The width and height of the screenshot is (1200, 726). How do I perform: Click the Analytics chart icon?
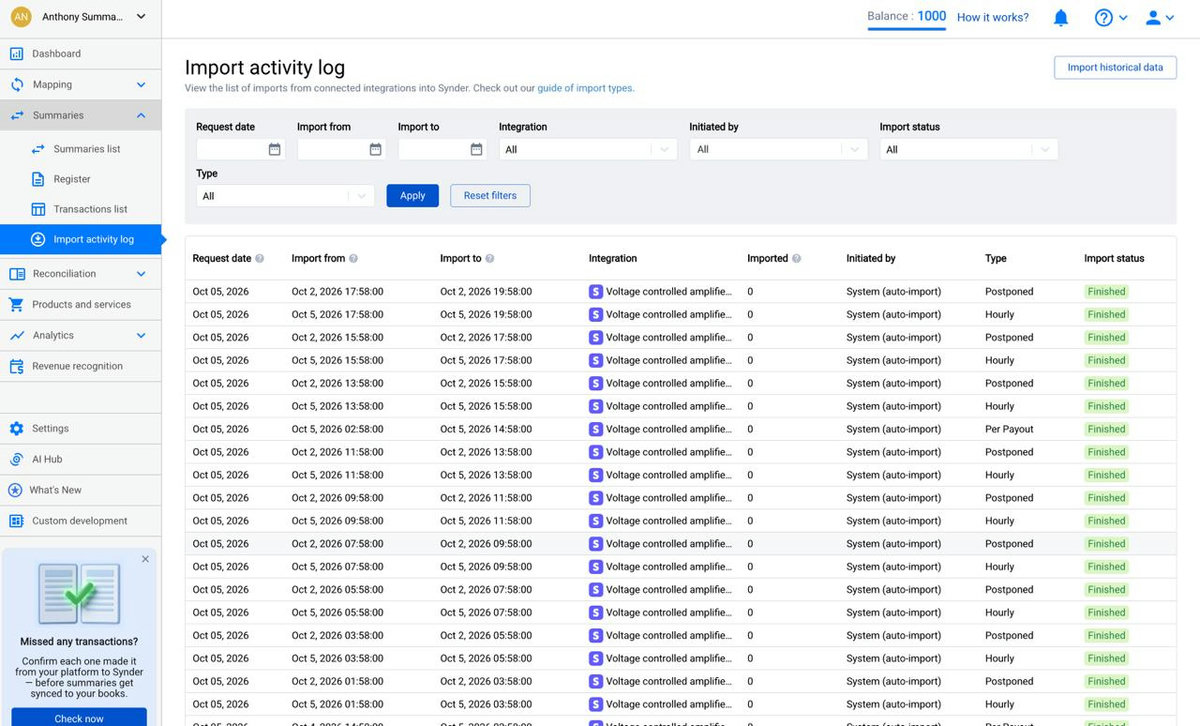(x=16, y=336)
